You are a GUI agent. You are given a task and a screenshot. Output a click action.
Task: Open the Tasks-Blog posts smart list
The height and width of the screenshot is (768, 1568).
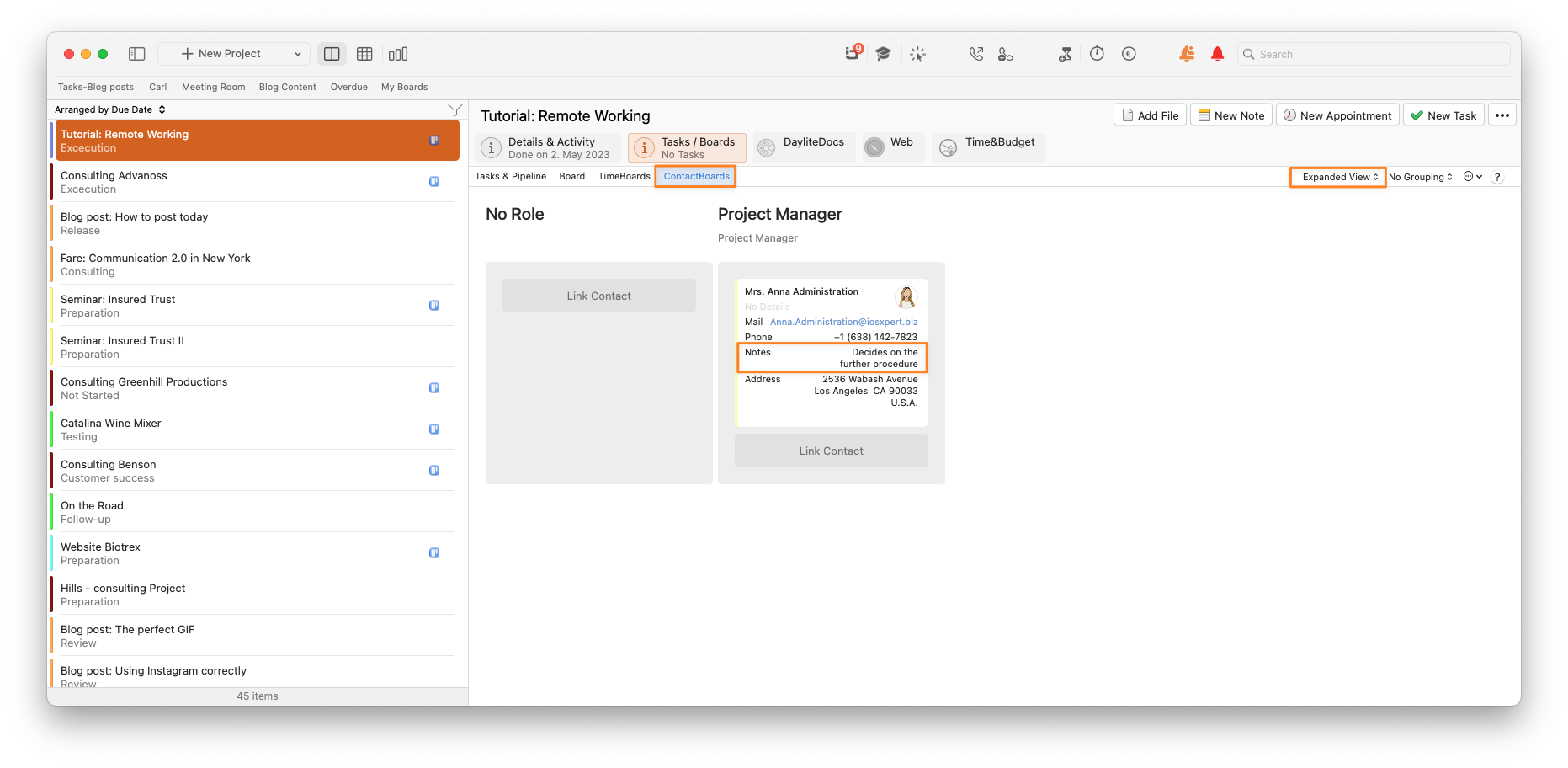pos(96,87)
